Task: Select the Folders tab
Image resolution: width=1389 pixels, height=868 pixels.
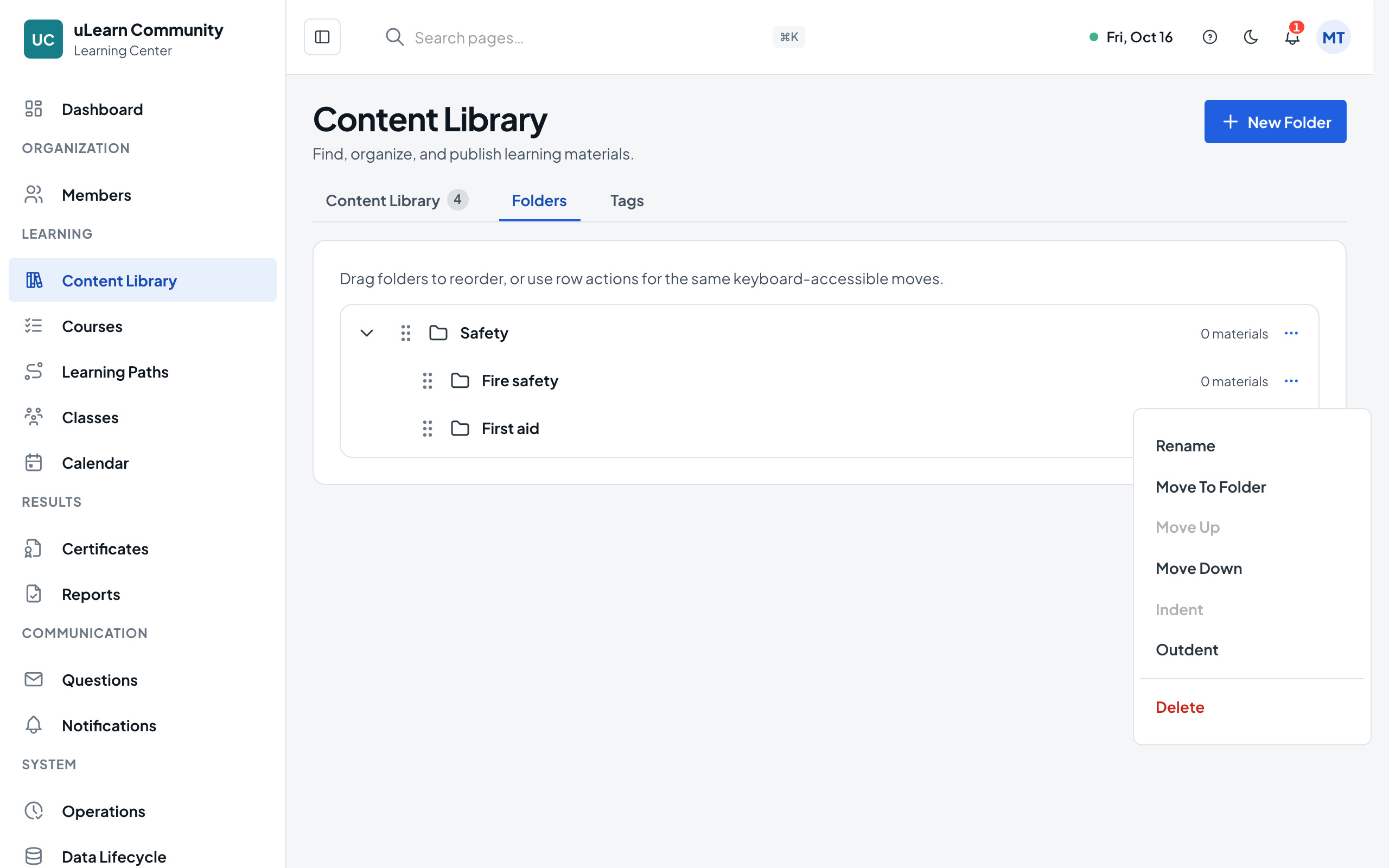Action: [539, 200]
